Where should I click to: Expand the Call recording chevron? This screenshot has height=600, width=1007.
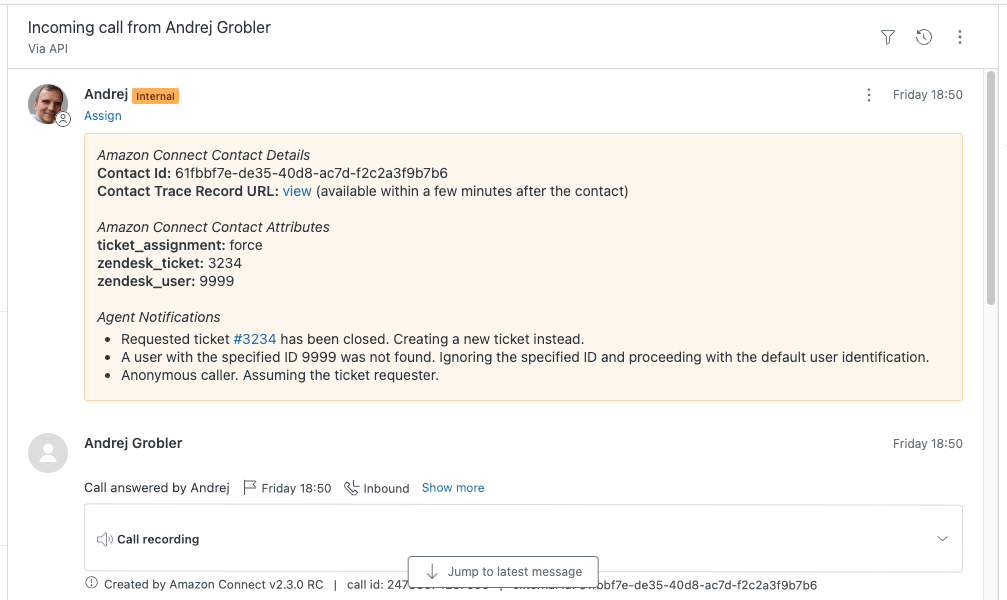click(942, 539)
